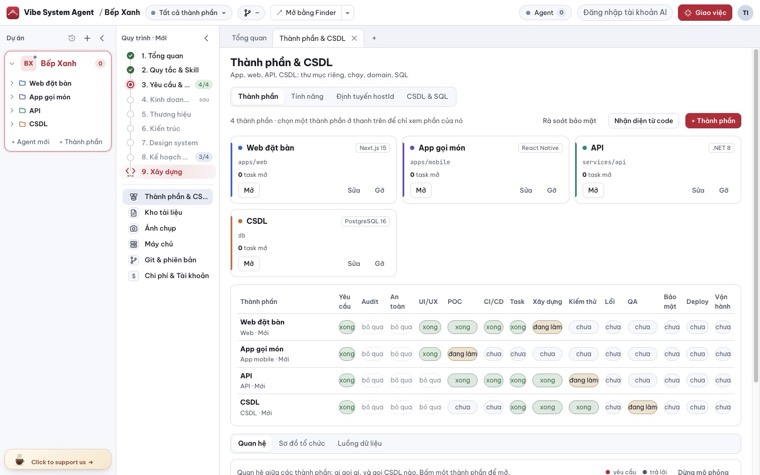
Task: Select the CSDL & SQL sub-tab
Action: tap(427, 96)
